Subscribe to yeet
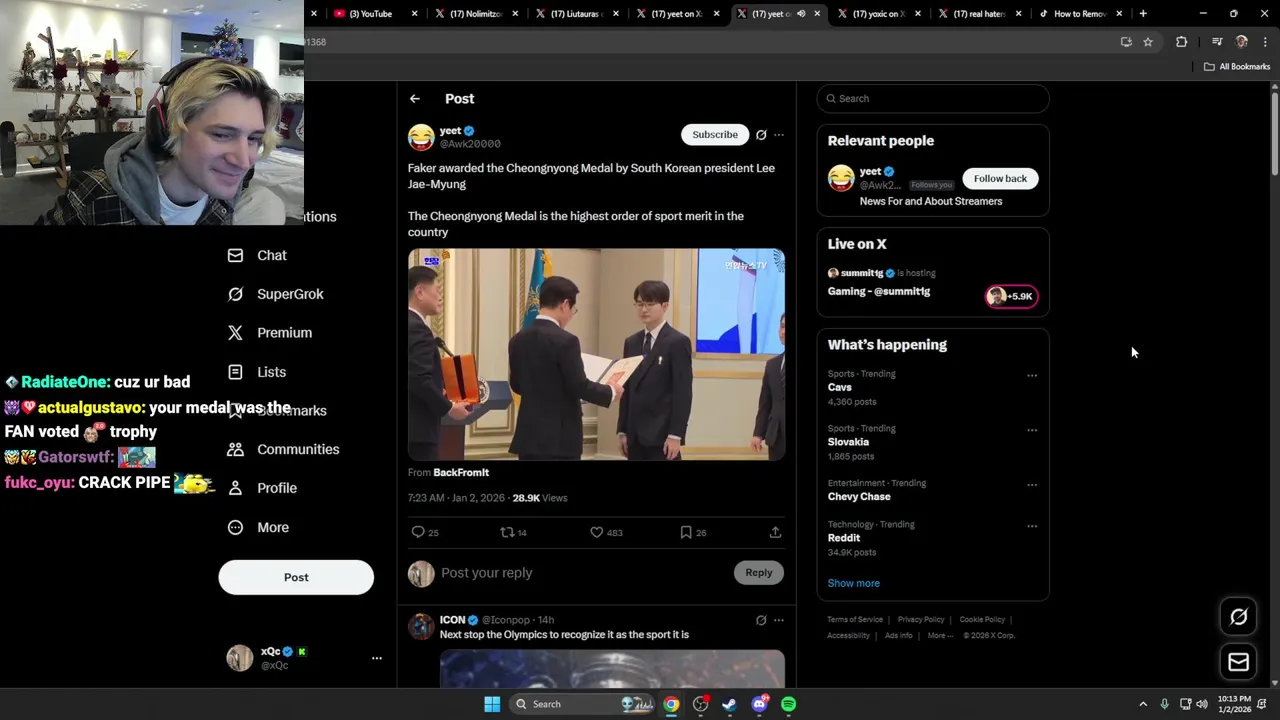The width and height of the screenshot is (1280, 720). coord(715,134)
